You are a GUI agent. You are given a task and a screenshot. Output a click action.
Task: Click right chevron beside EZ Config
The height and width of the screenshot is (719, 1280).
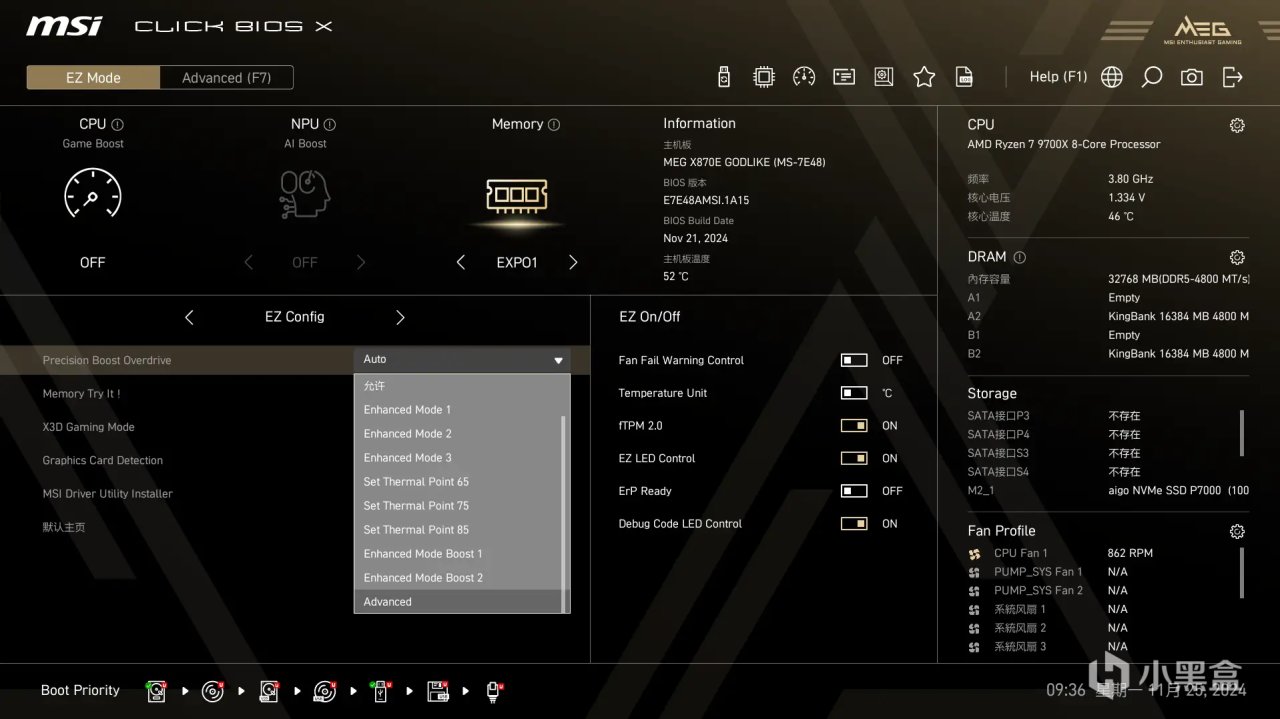coord(400,317)
